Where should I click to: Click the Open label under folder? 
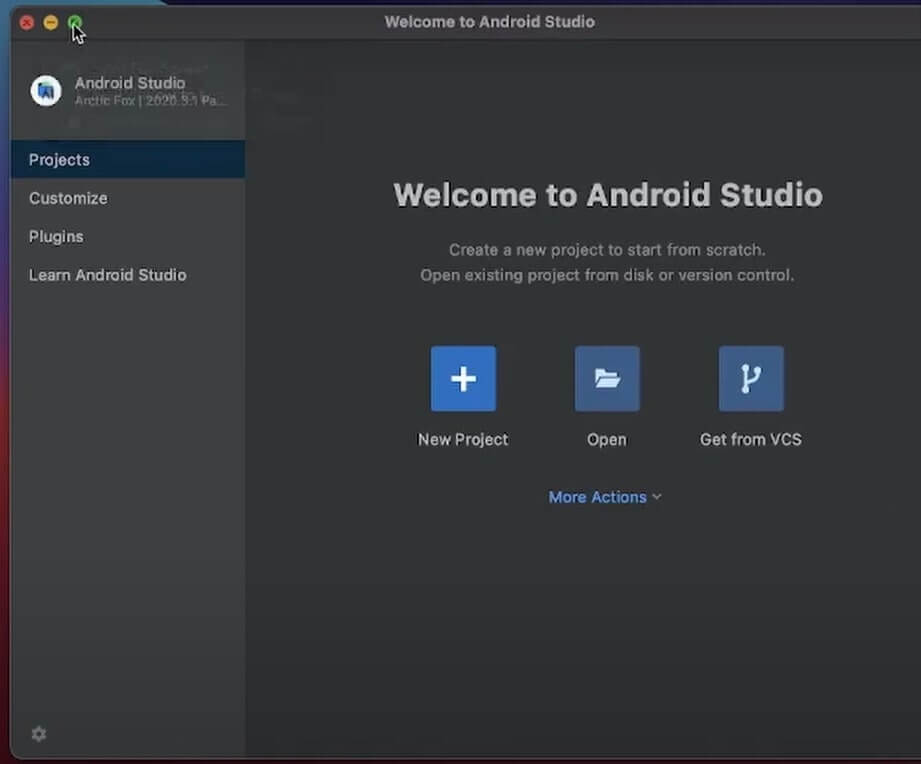point(607,440)
